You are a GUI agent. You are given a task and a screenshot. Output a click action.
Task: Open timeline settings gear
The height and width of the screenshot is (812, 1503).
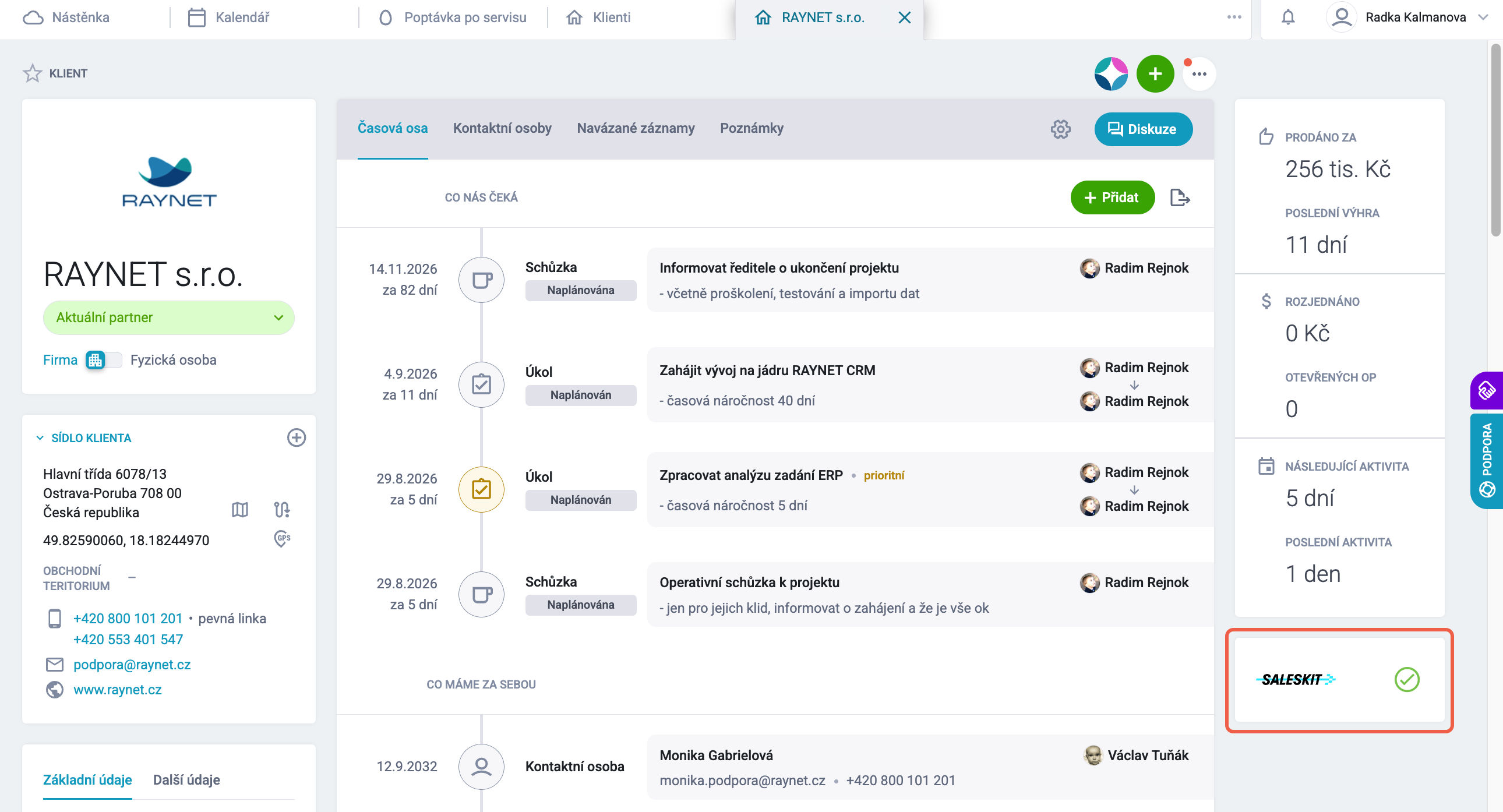click(1061, 129)
